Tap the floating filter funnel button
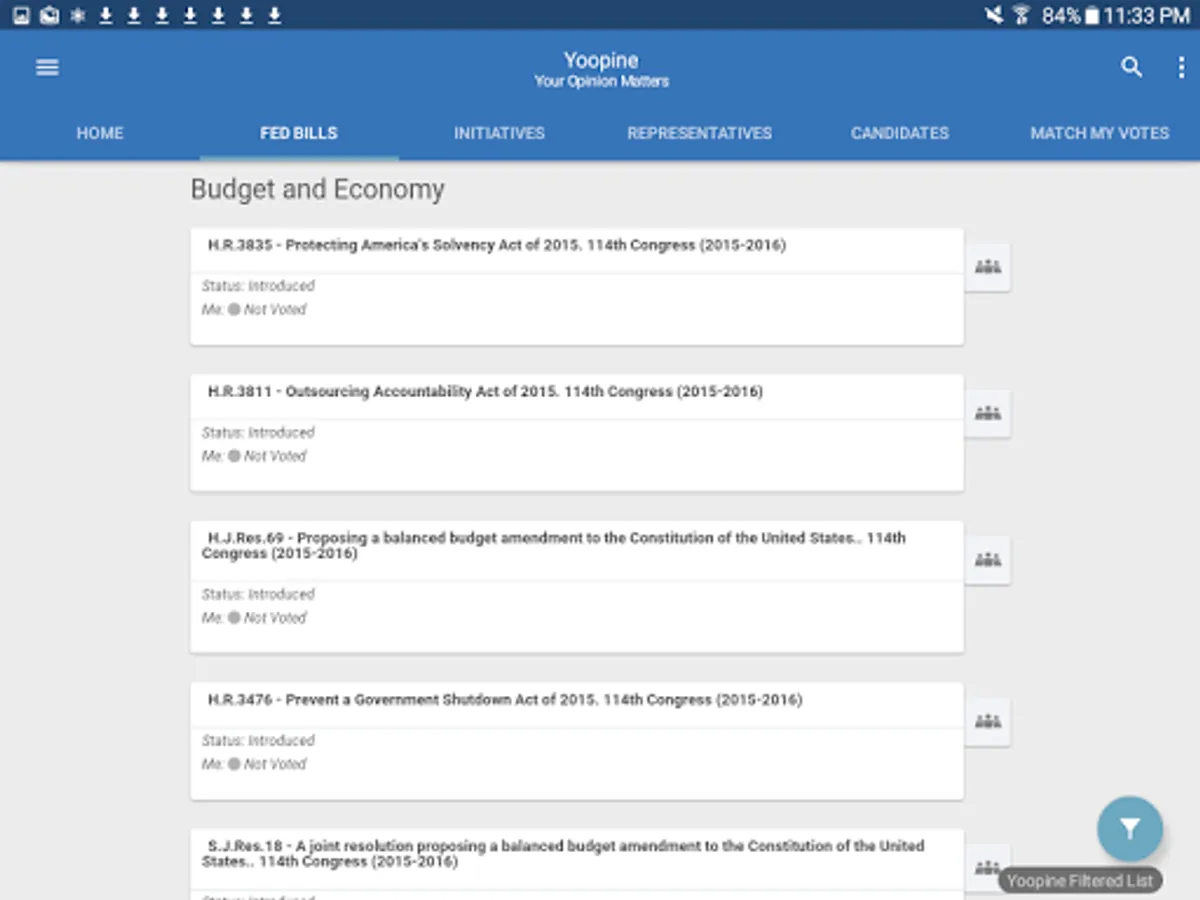The height and width of the screenshot is (900, 1200). (1130, 828)
